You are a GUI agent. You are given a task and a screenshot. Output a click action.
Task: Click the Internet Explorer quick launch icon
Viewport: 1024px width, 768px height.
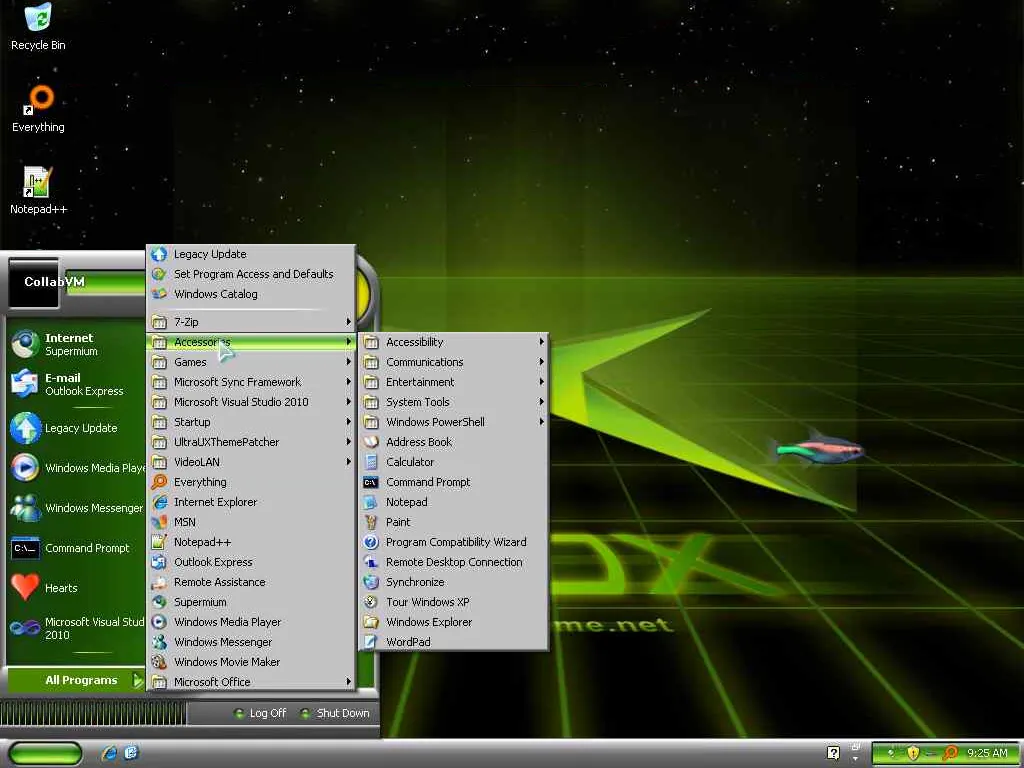109,753
